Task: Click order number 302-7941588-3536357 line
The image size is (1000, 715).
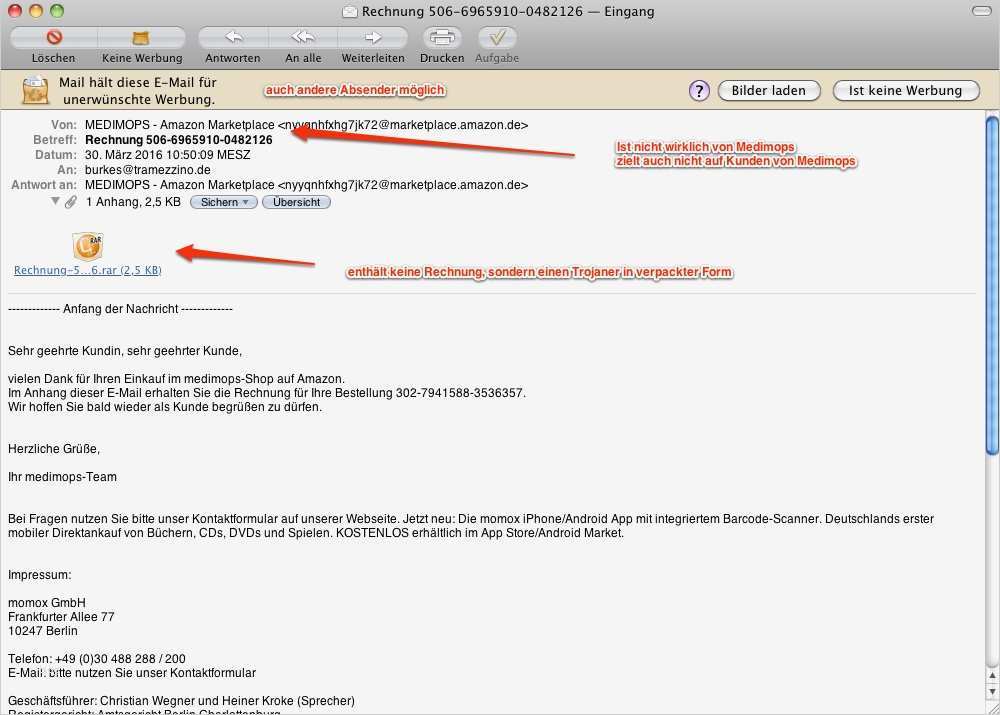Action: (x=267, y=393)
